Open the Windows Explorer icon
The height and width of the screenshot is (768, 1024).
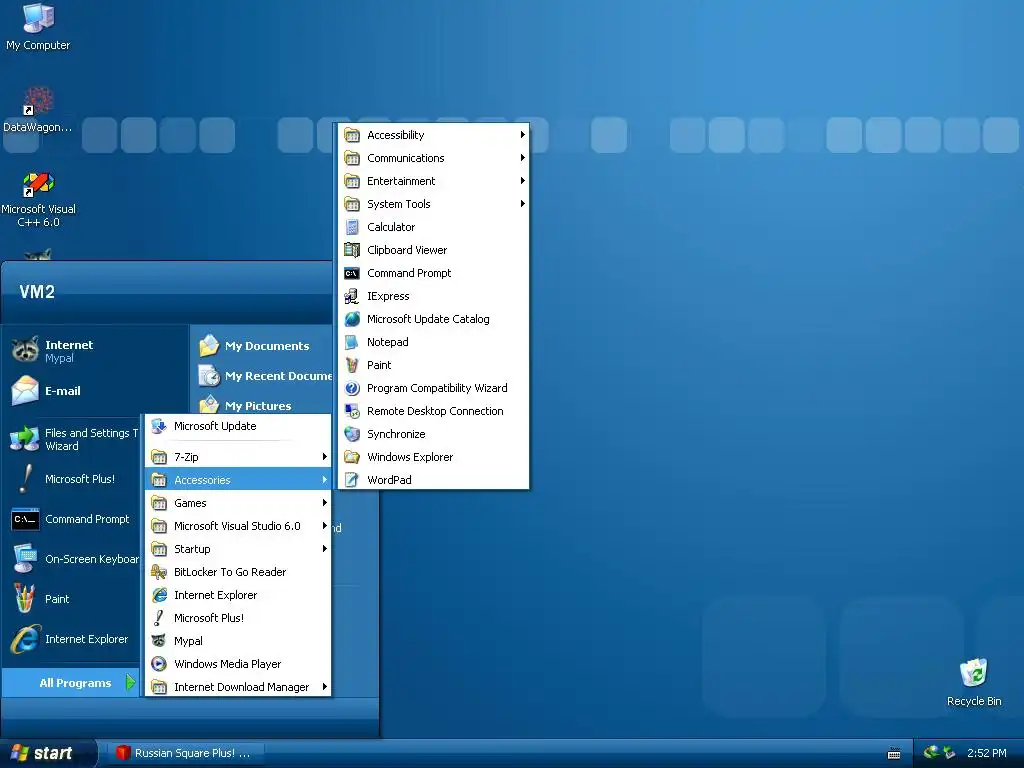coord(352,457)
